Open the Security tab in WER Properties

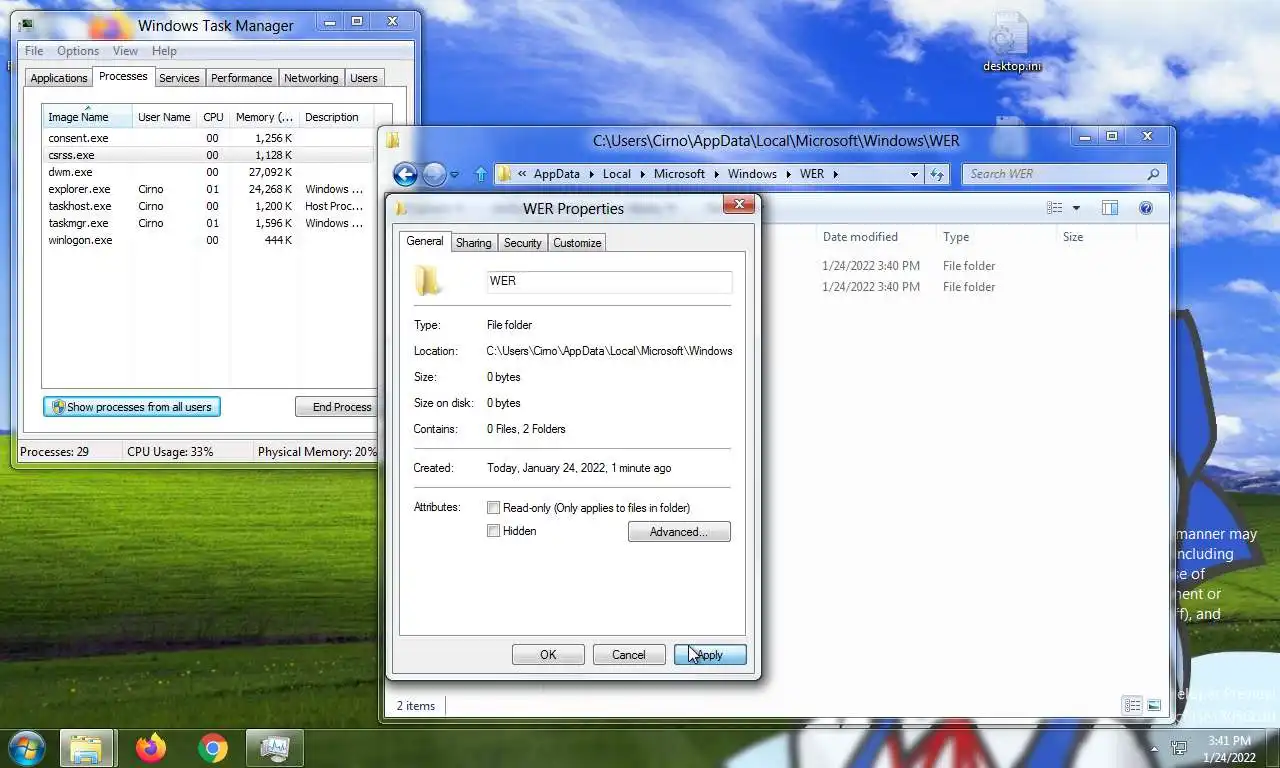(522, 243)
